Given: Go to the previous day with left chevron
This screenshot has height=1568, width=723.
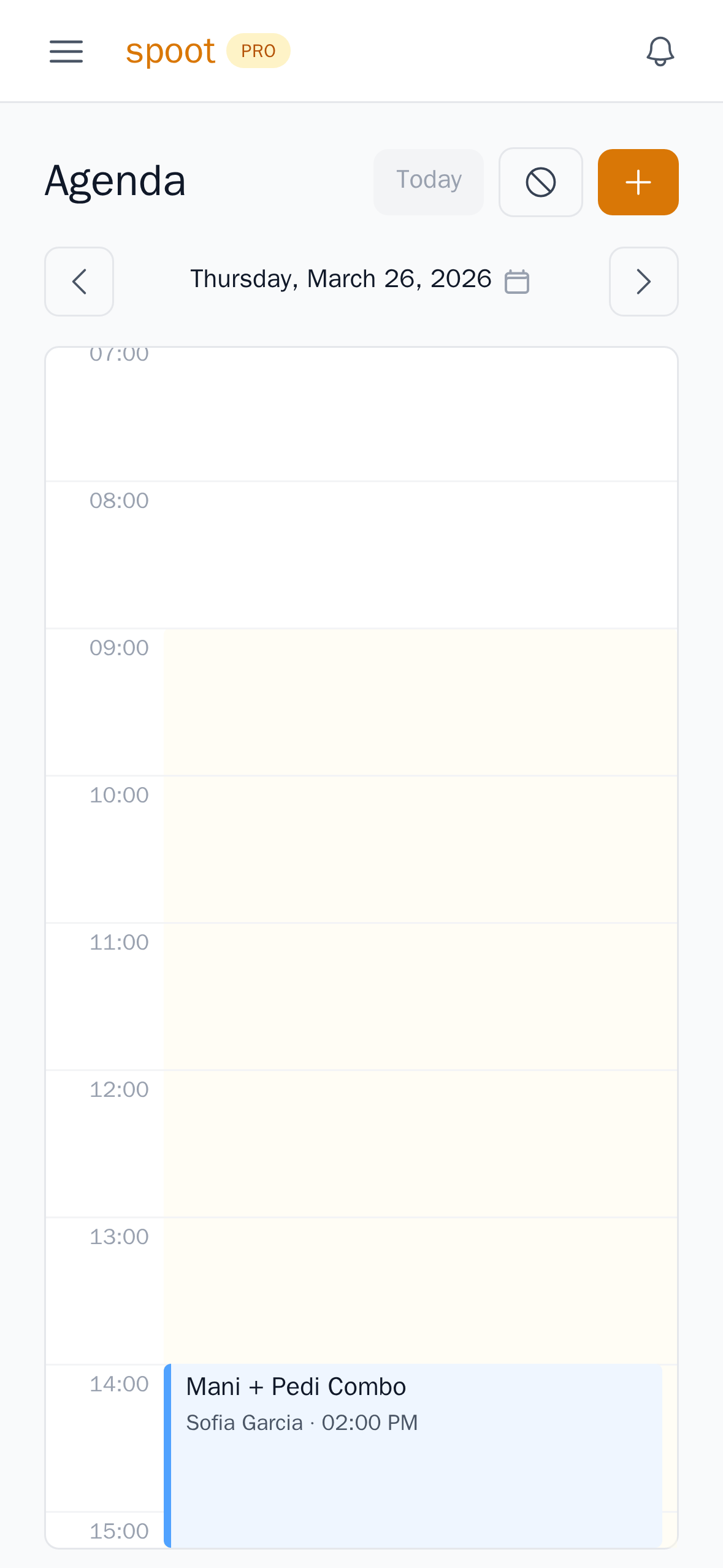Looking at the screenshot, I should coord(78,282).
